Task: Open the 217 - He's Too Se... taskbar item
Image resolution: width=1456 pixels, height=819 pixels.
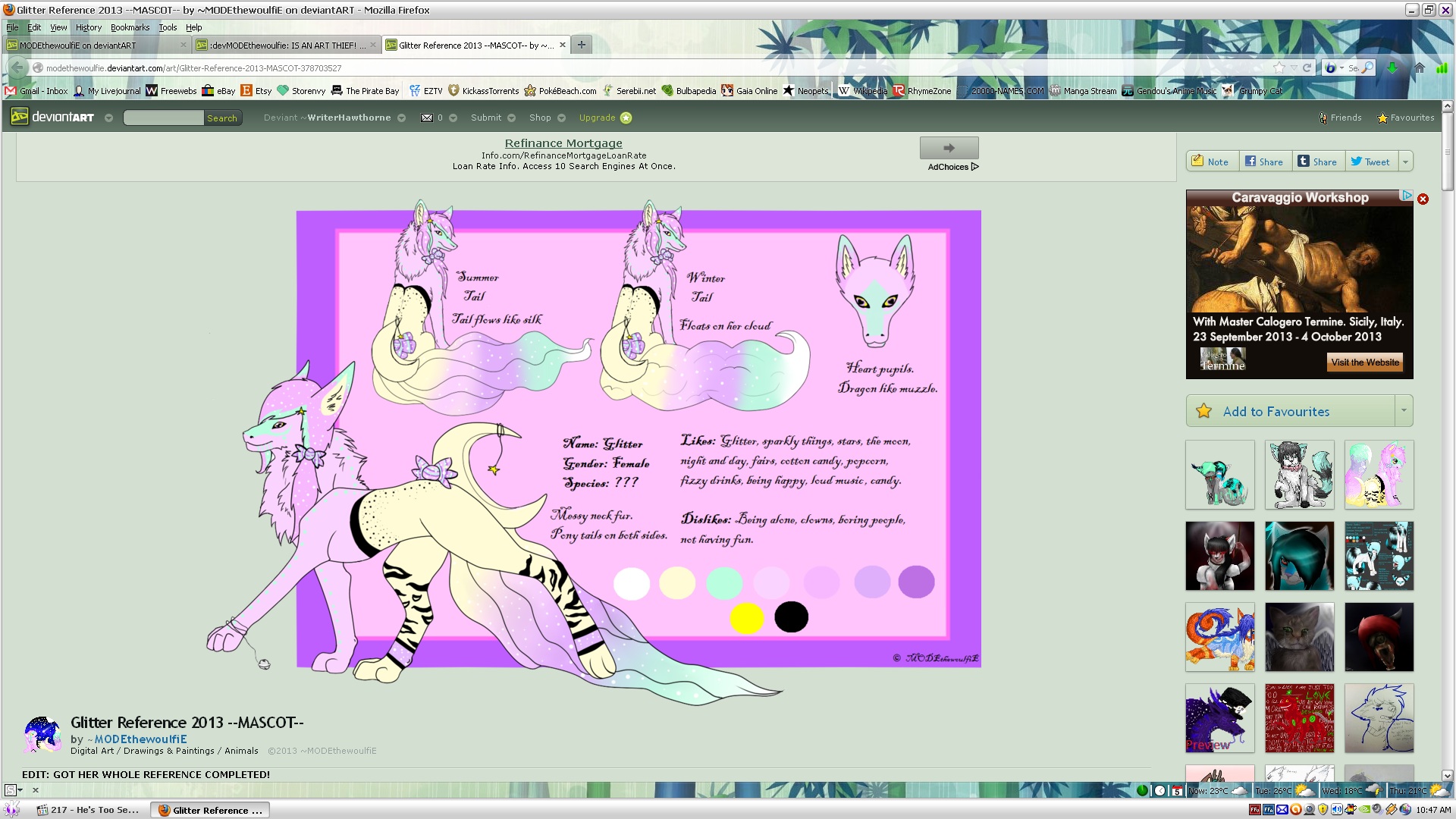Action: coord(89,810)
